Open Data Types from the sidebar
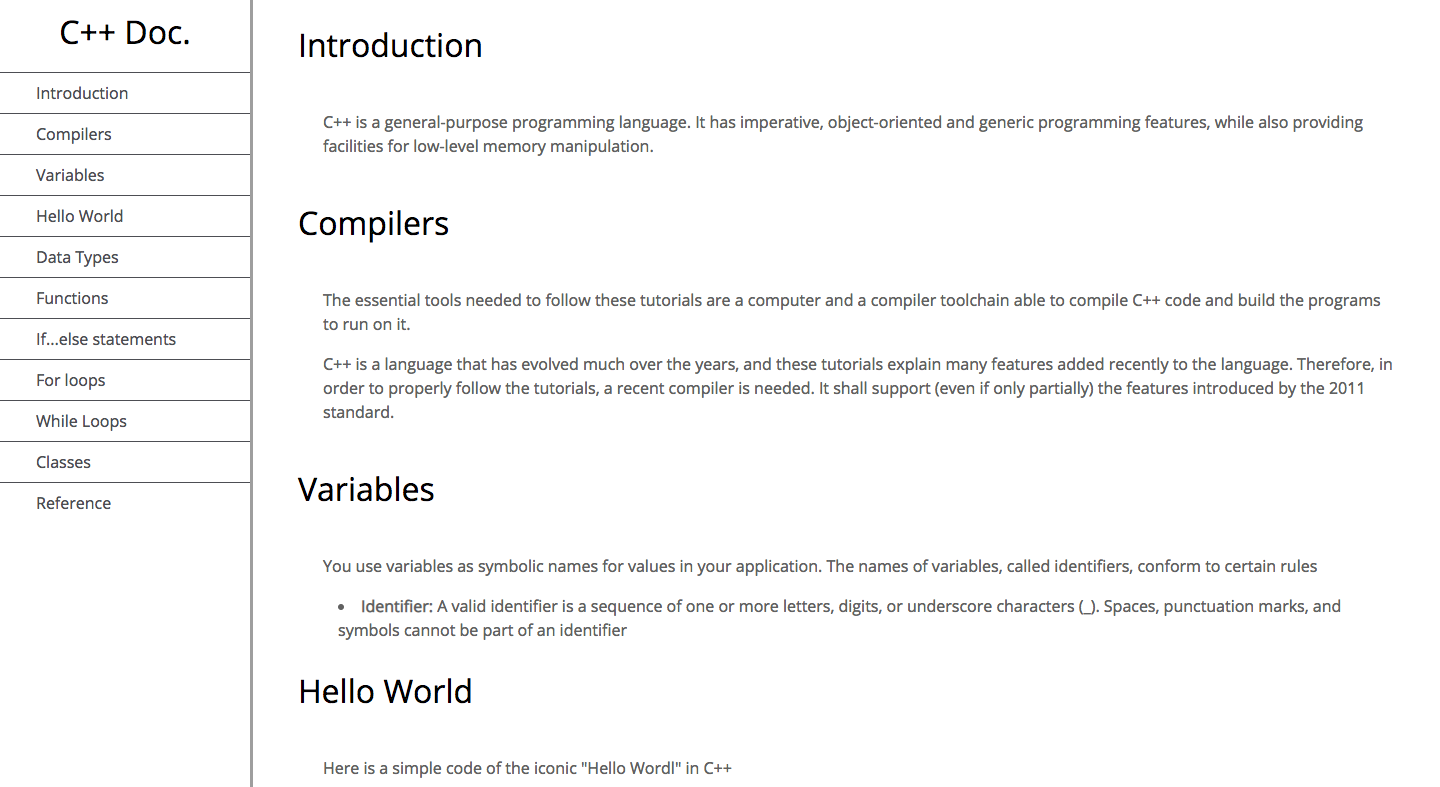 click(125, 257)
